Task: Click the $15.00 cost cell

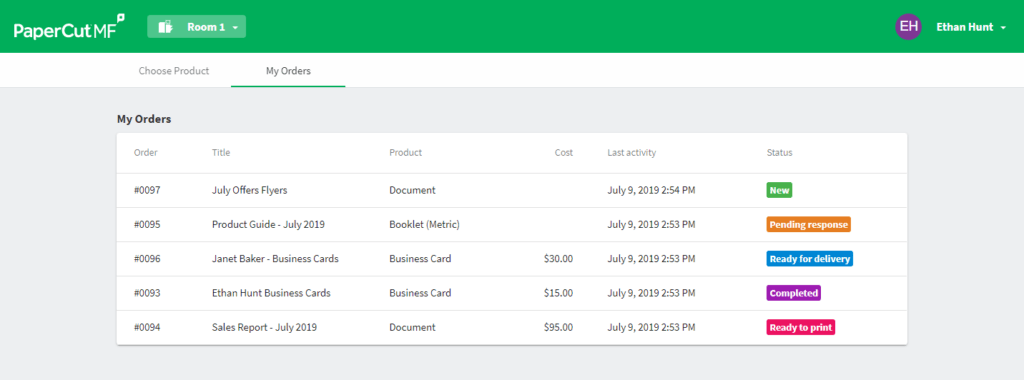Action: click(x=558, y=293)
